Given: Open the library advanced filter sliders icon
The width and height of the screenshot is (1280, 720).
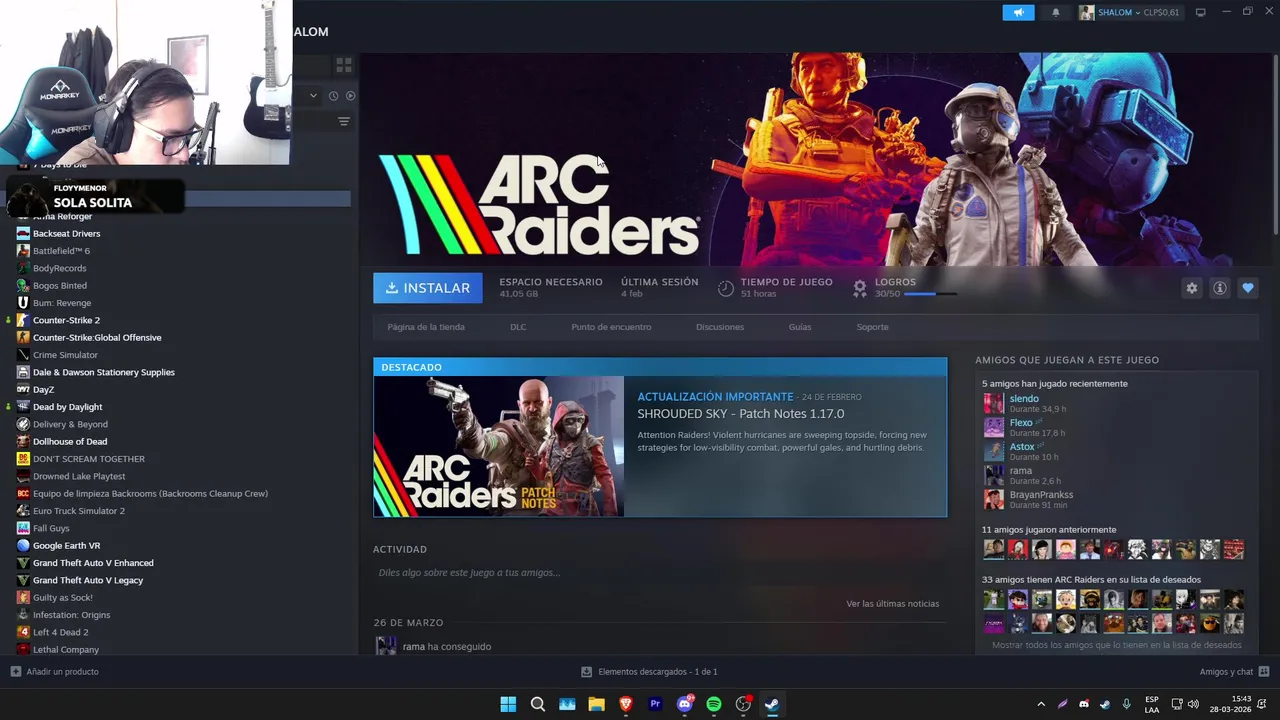Looking at the screenshot, I should point(344,122).
